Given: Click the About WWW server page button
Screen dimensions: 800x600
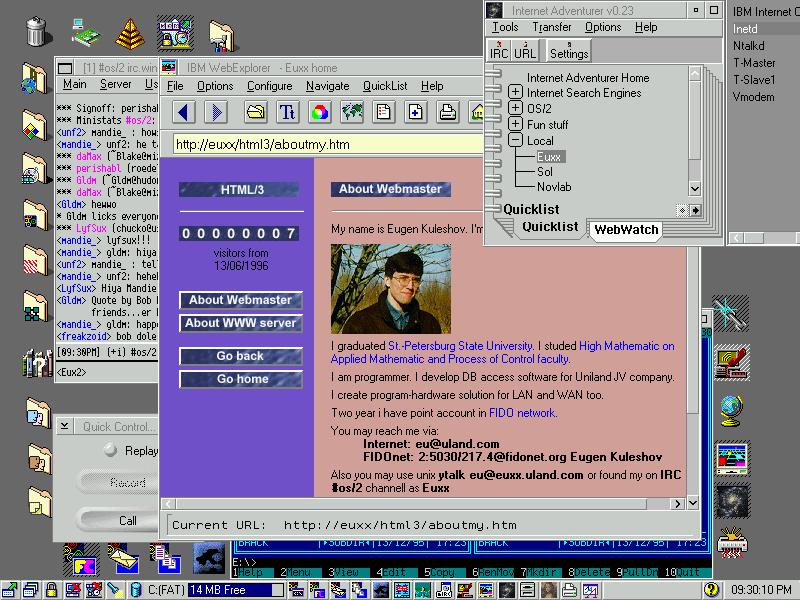Looking at the screenshot, I should [x=241, y=323].
